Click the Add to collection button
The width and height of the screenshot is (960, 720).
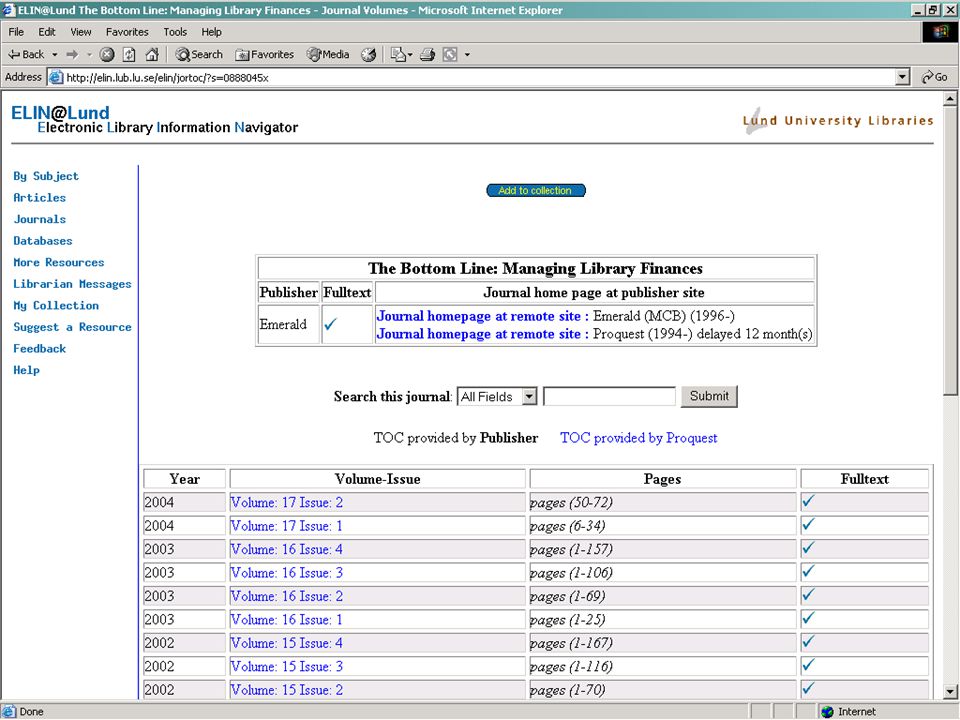536,190
